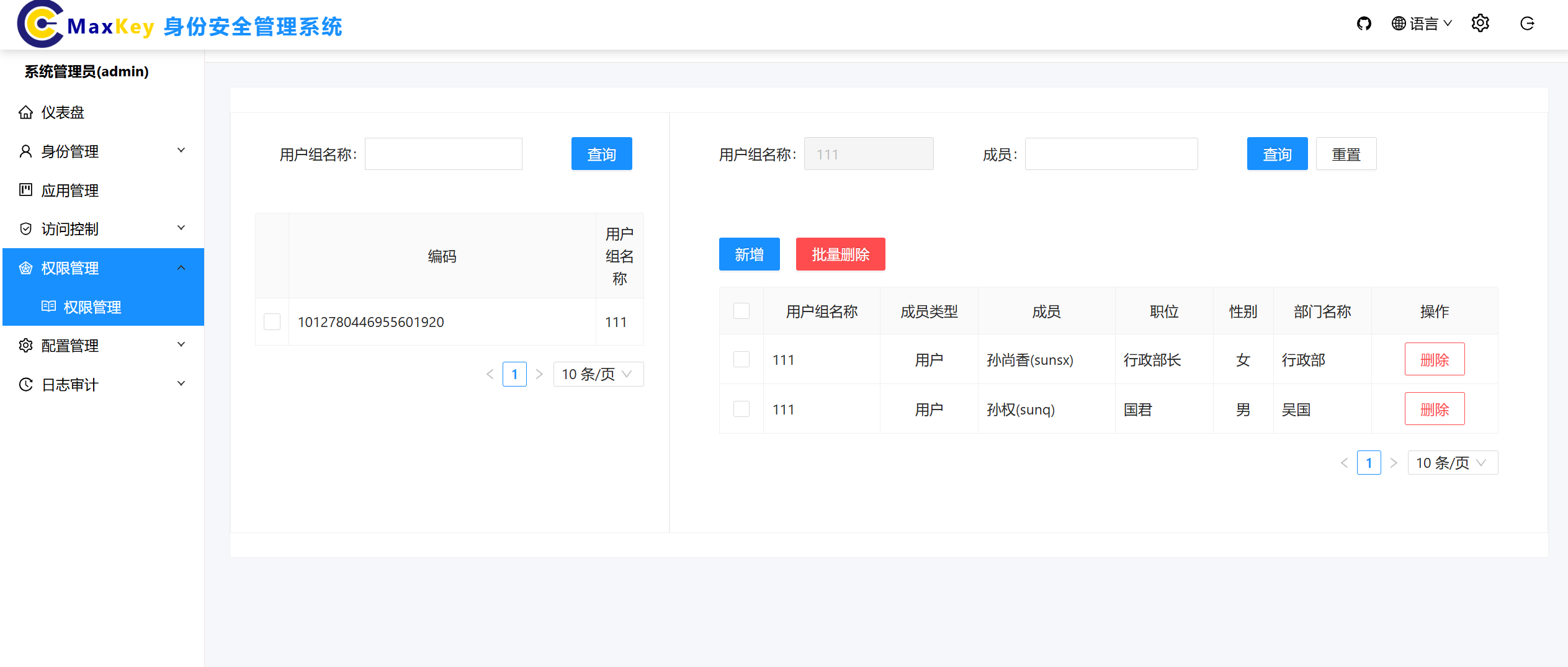Click the settings gear icon in top bar
Image resolution: width=1568 pixels, height=667 pixels.
coord(1481,23)
